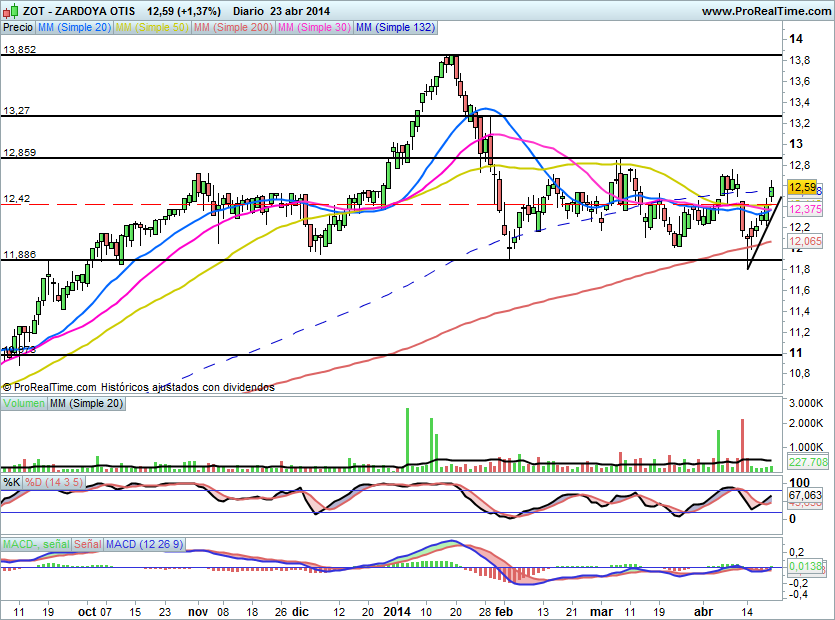
Task: Click the 67,063 stochastic value tag
Action: point(805,495)
